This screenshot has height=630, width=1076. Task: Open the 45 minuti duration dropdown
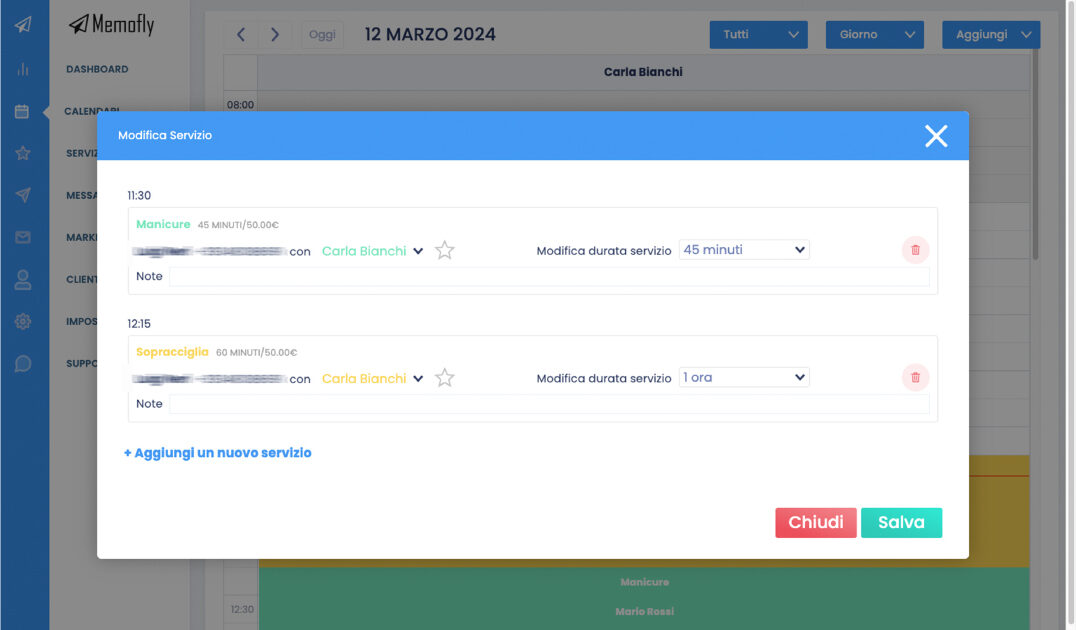743,250
